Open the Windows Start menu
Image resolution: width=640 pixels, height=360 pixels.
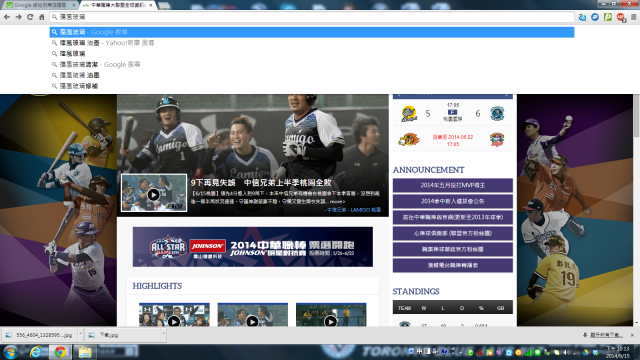click(x=10, y=352)
